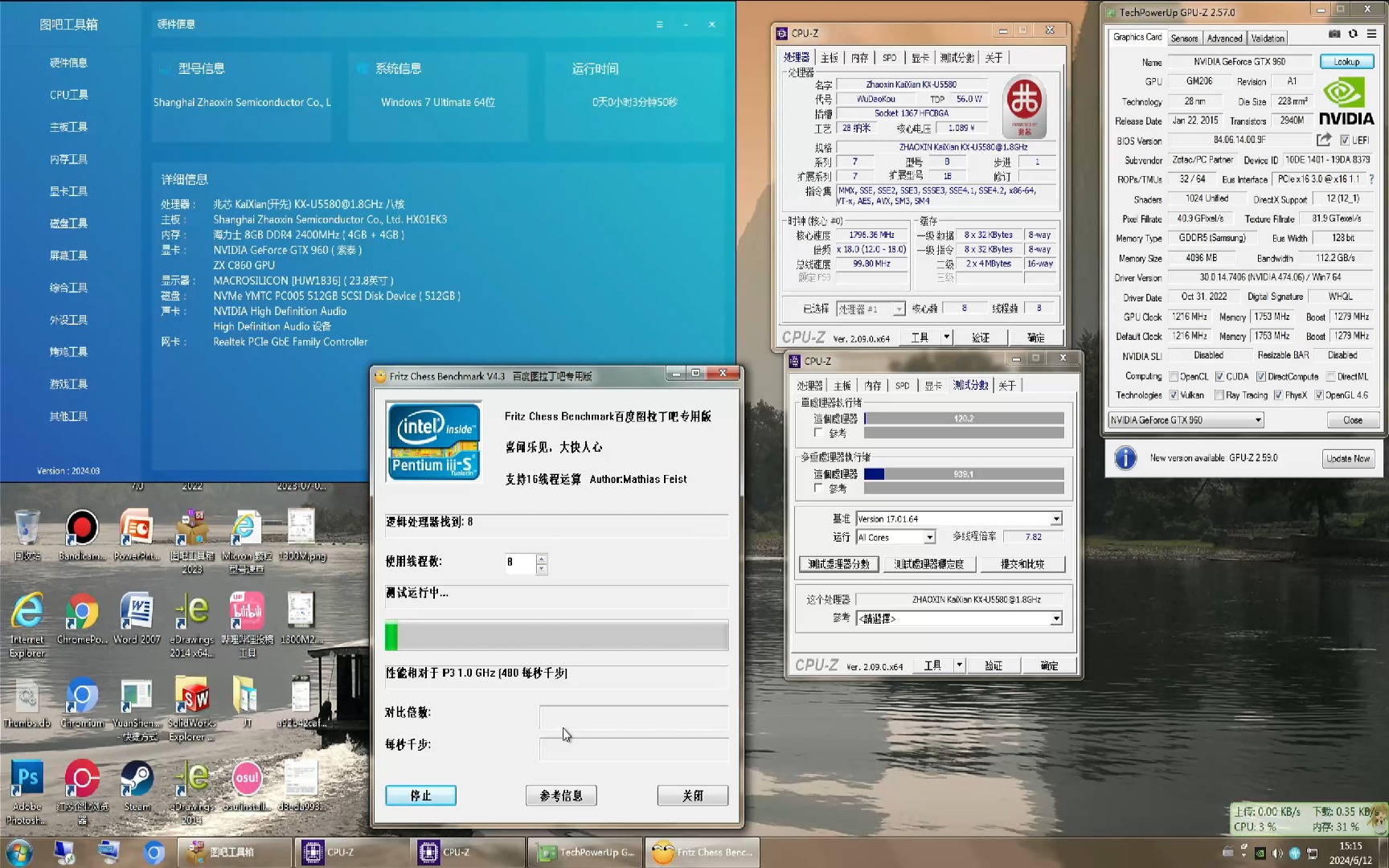Click the Fritz benchmark progress bar
This screenshot has width=1389, height=868.
click(x=556, y=635)
